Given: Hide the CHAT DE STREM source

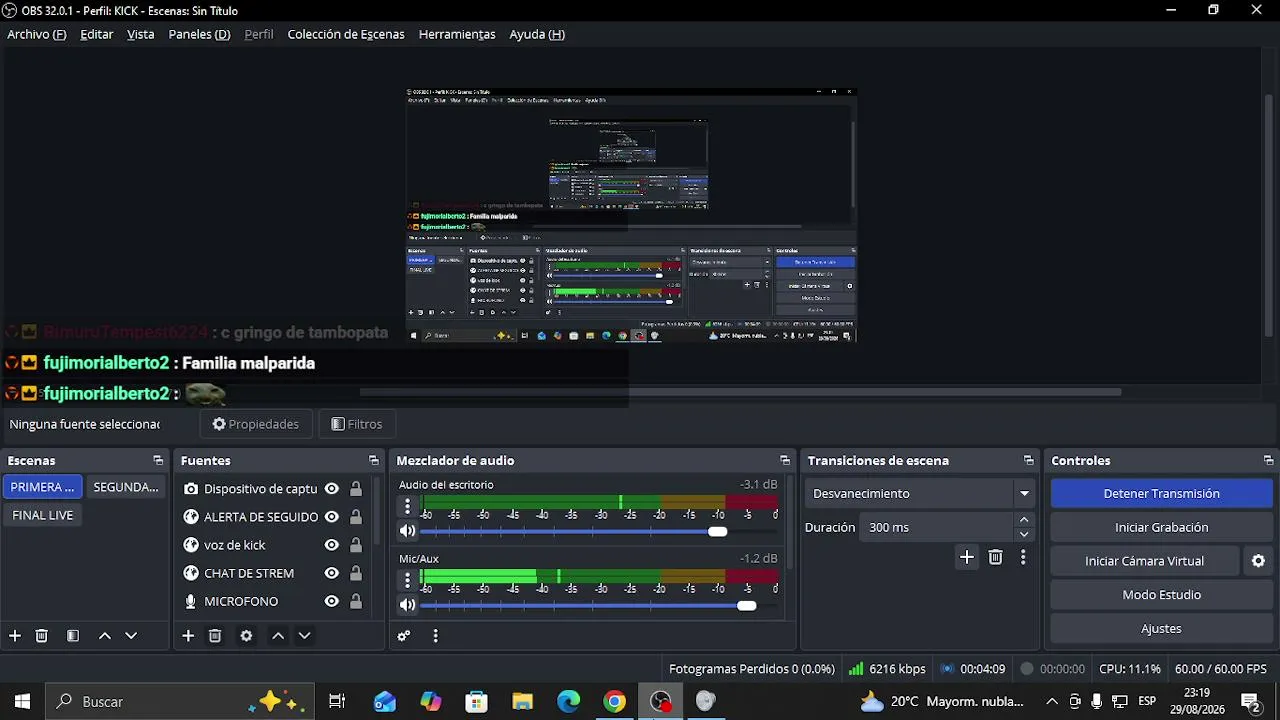Looking at the screenshot, I should tap(331, 573).
